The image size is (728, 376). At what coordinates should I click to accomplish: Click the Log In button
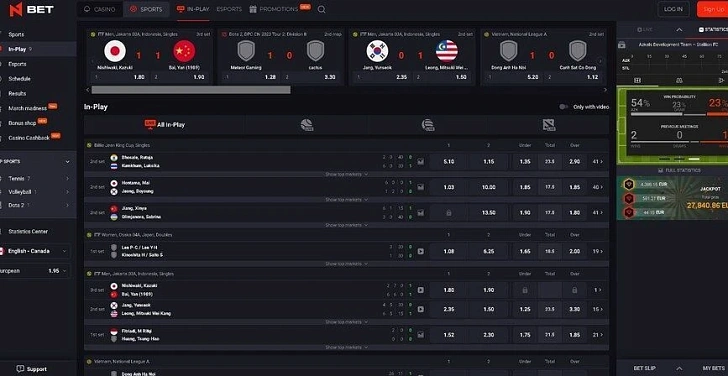click(673, 9)
